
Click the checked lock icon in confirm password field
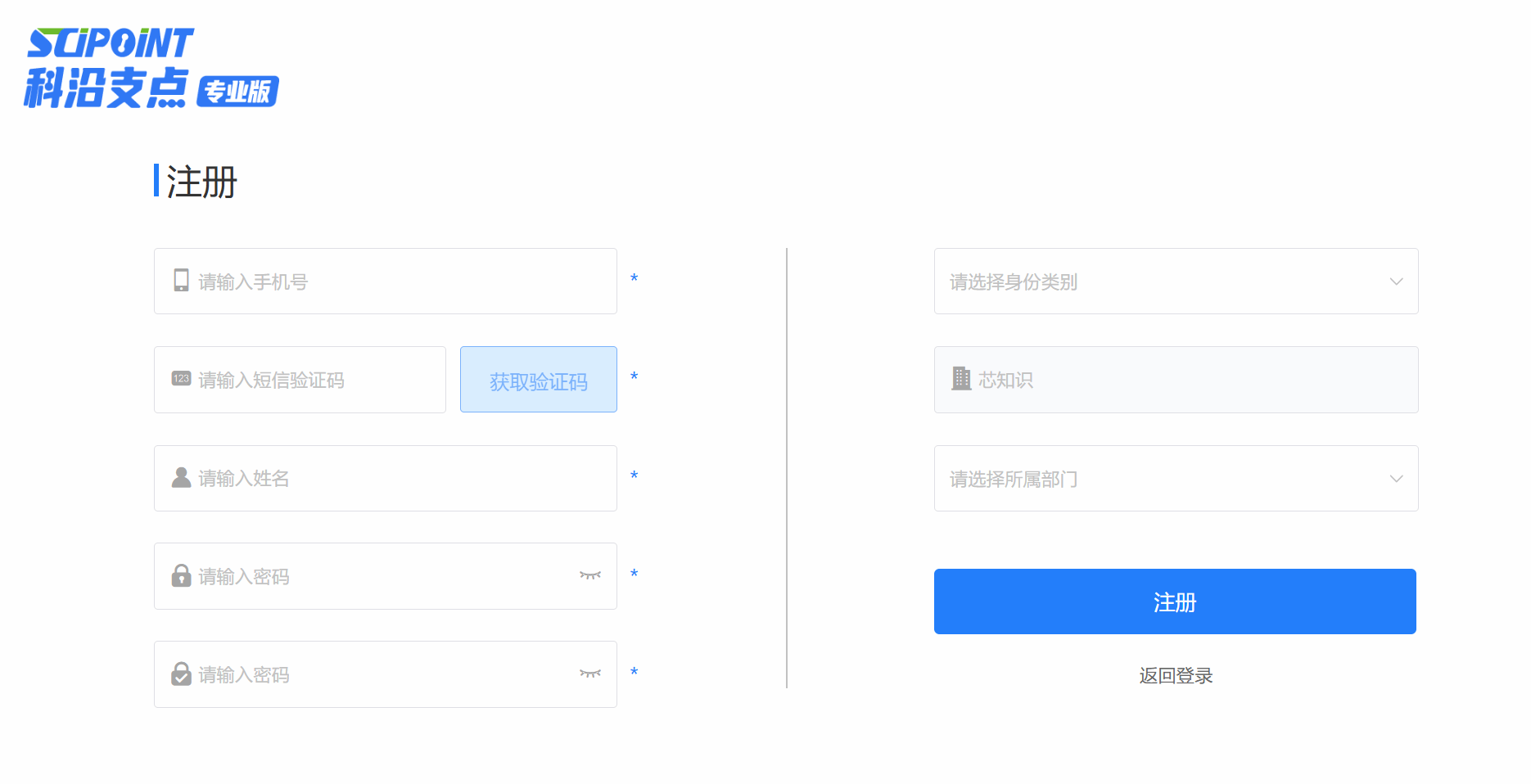181,674
